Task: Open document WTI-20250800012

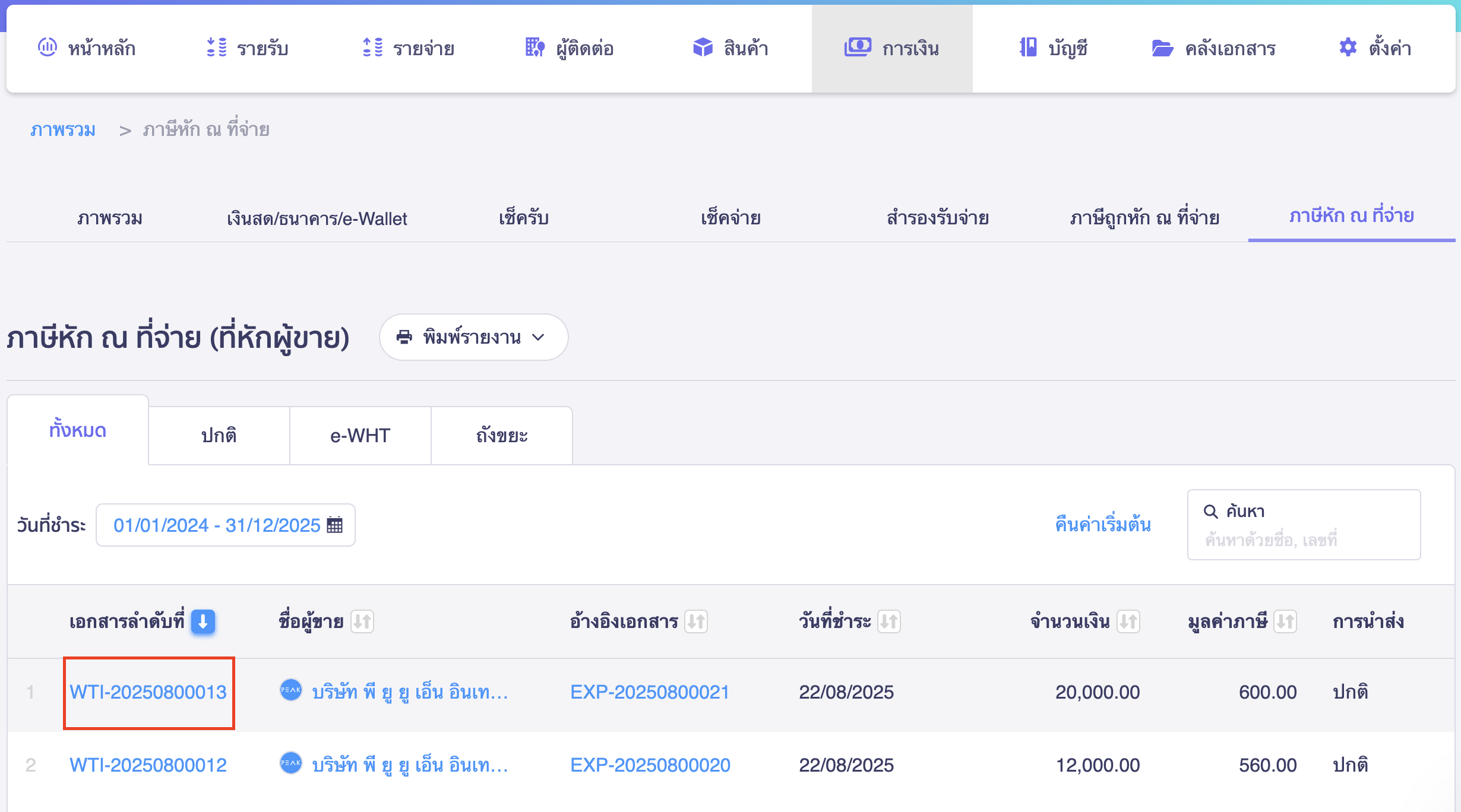Action: point(148,765)
